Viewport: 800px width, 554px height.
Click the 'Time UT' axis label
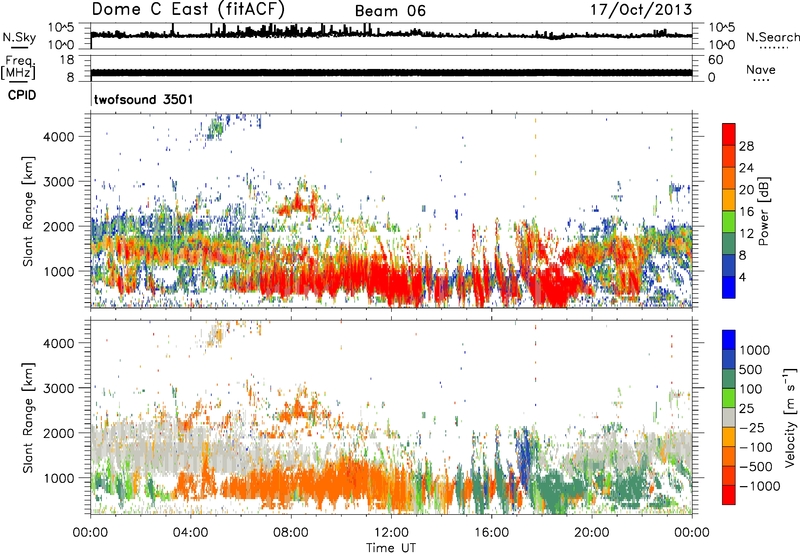391,548
